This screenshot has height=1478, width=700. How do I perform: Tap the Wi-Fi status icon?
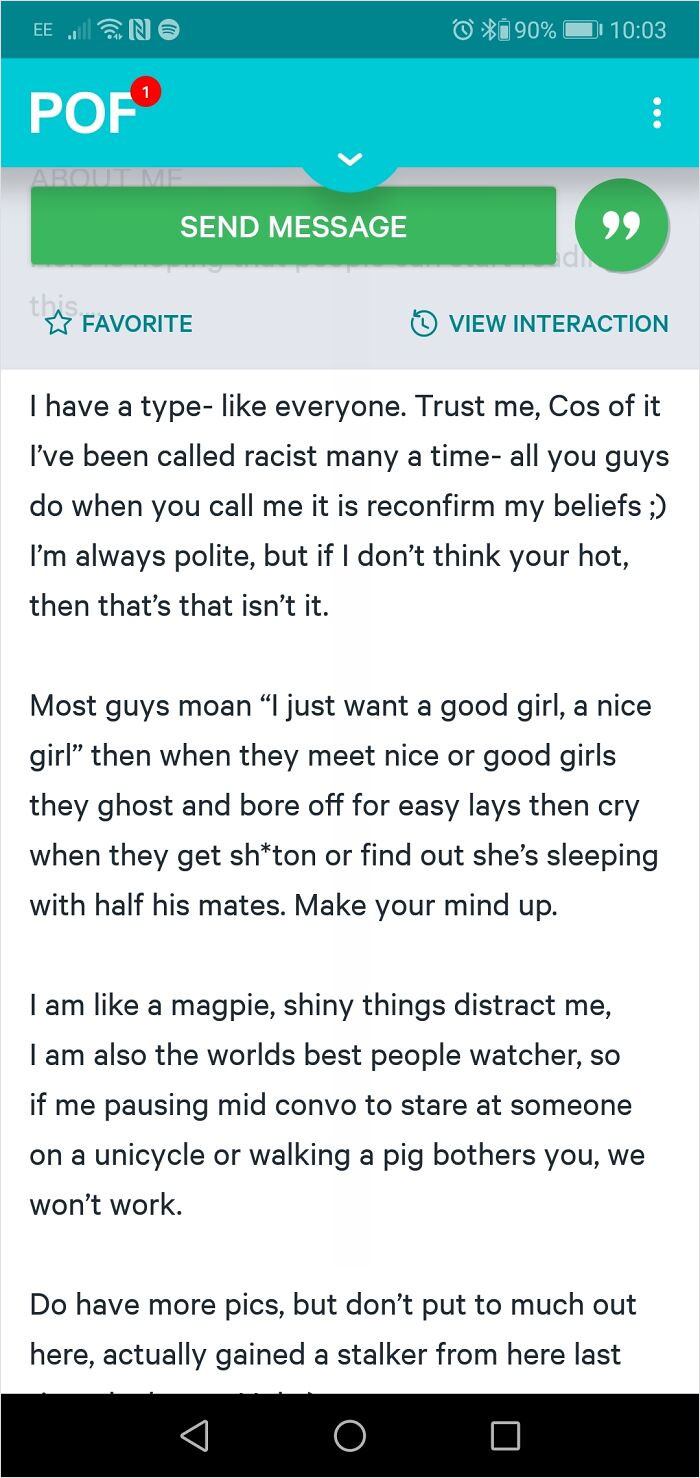[109, 30]
